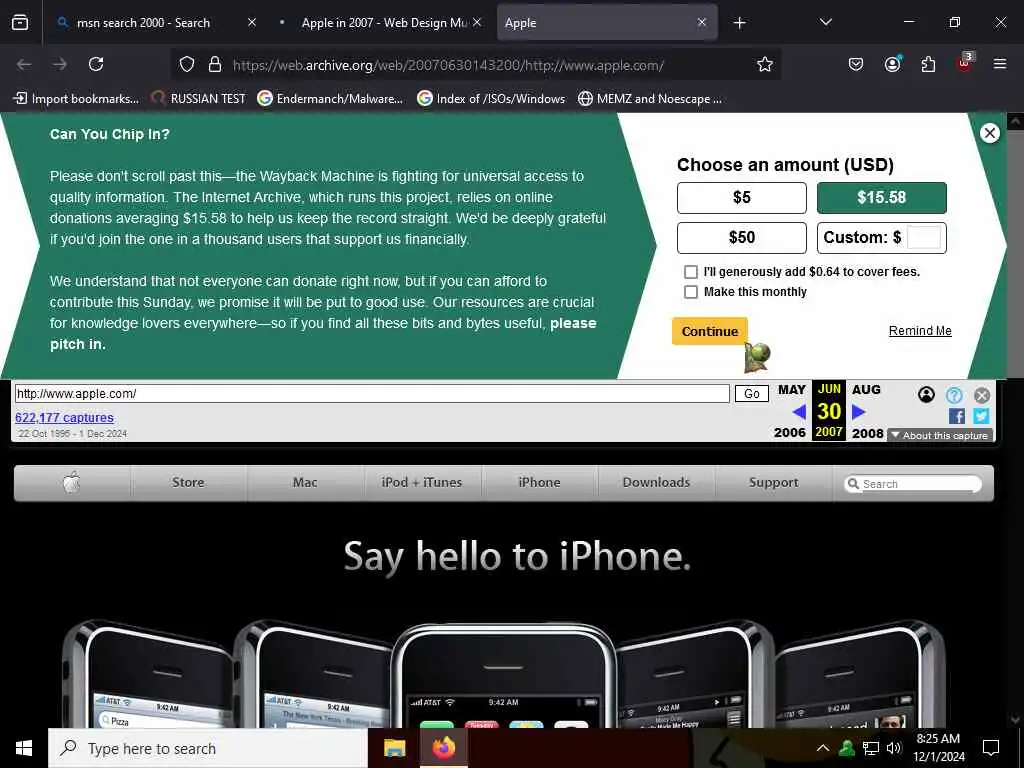Open the tracking protection shield
Screen dimensions: 1024x768
pyautogui.click(x=187, y=65)
